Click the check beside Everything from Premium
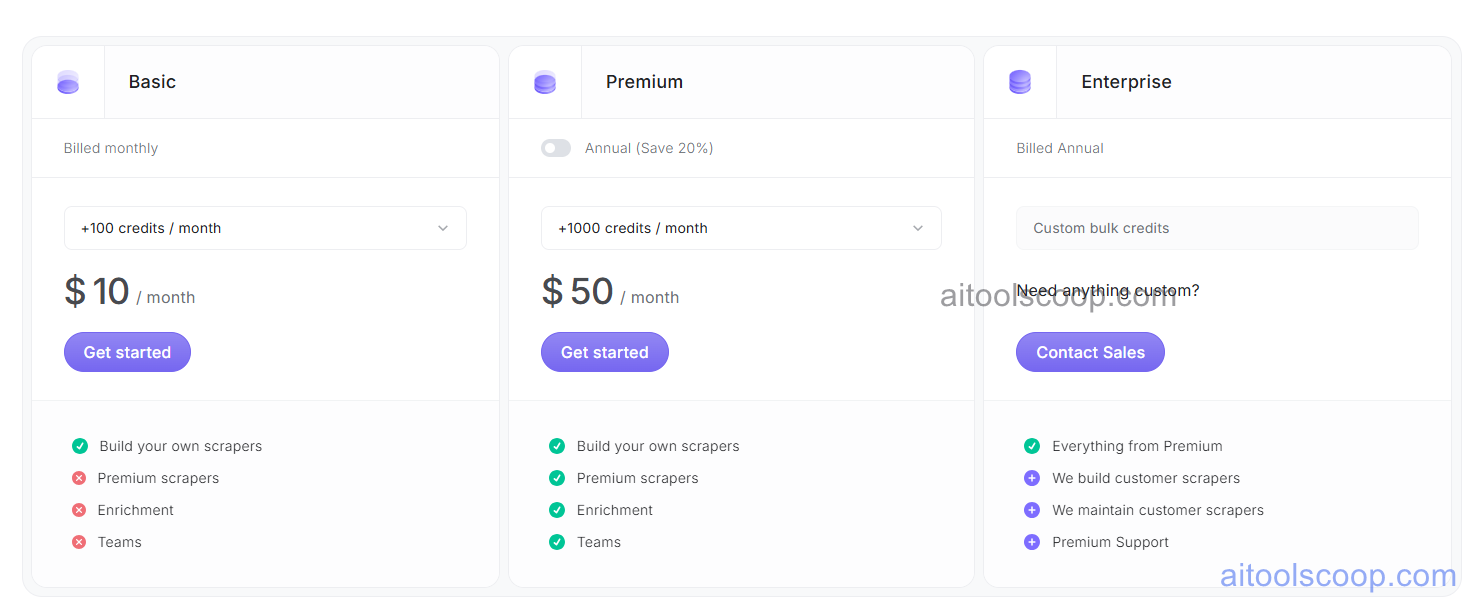 [1032, 446]
